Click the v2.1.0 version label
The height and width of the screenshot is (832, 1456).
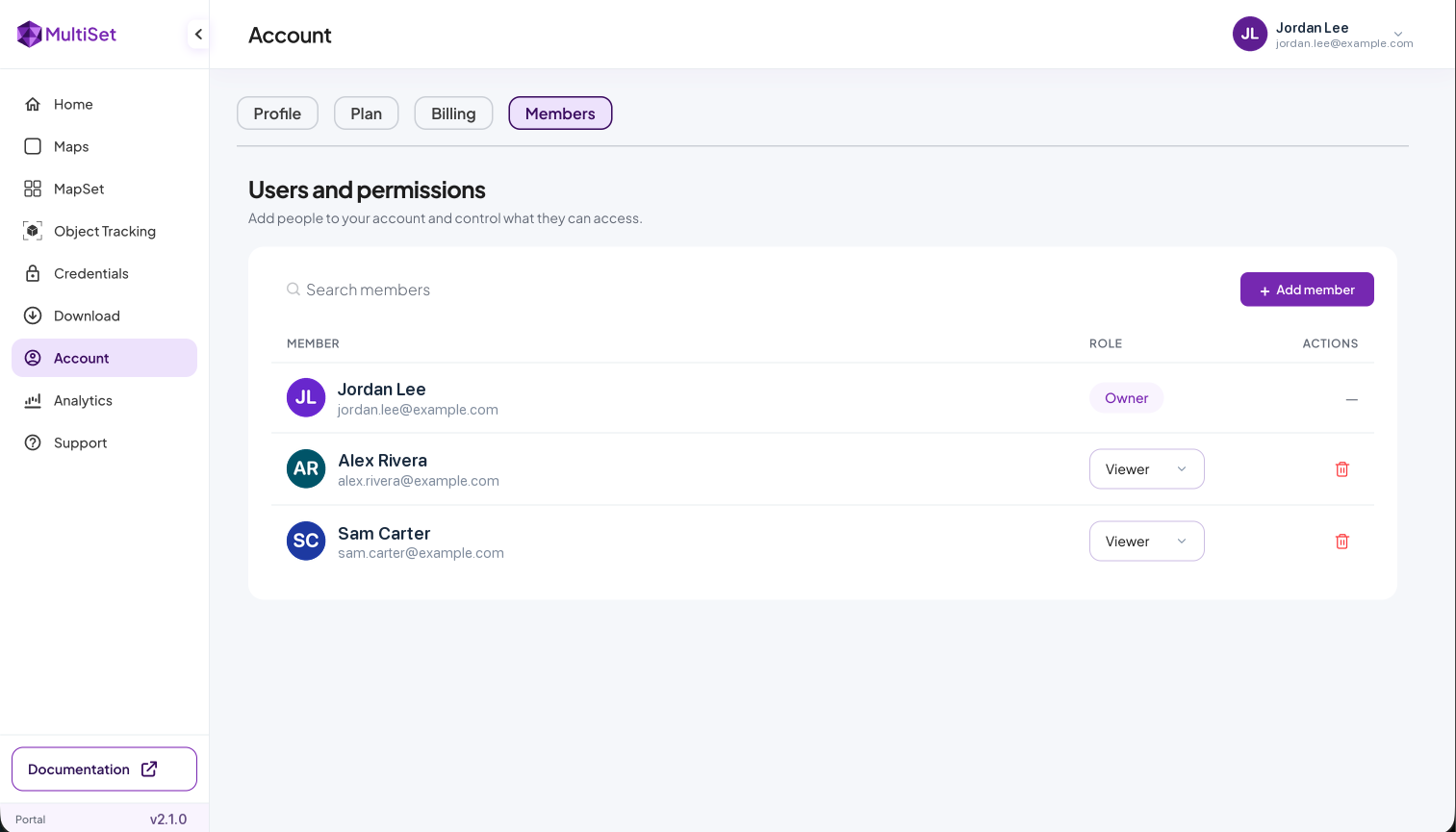[x=168, y=819]
